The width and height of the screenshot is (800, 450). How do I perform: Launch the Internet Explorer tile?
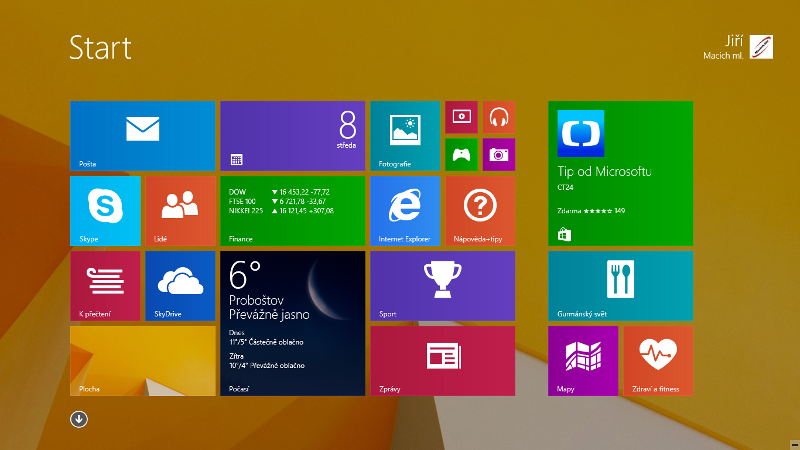click(405, 210)
